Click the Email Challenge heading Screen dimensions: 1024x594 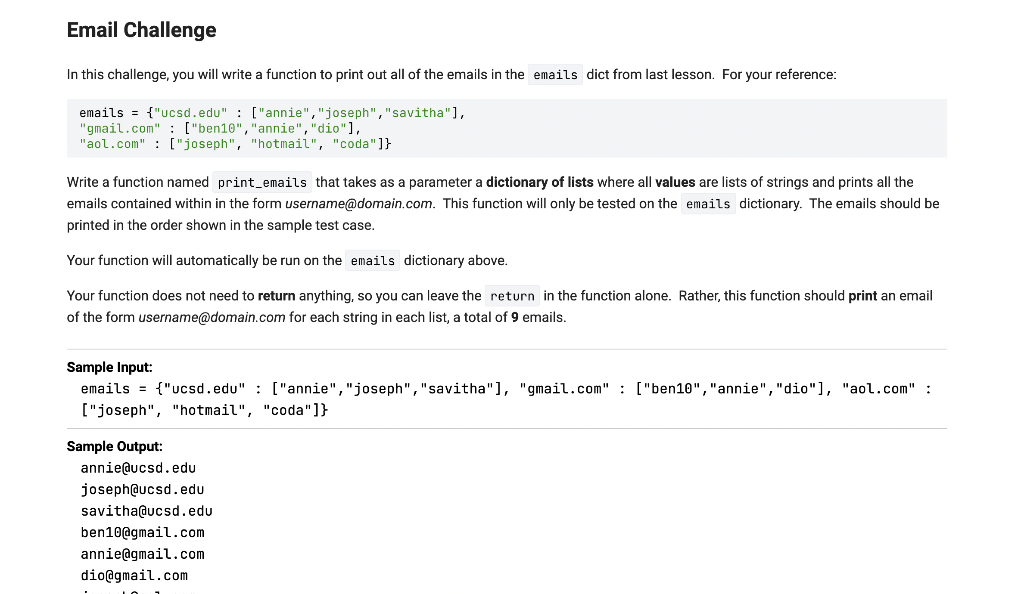[141, 30]
